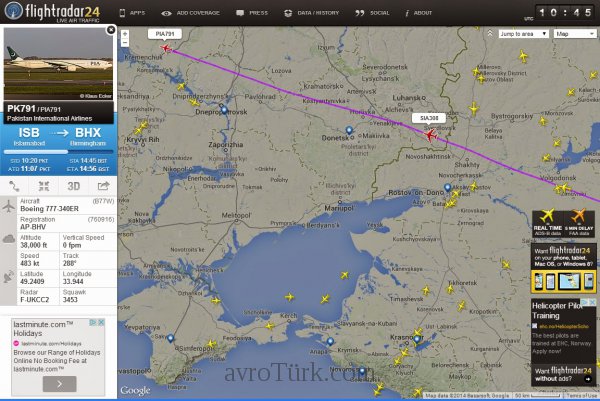Open the Social menu

tap(372, 13)
